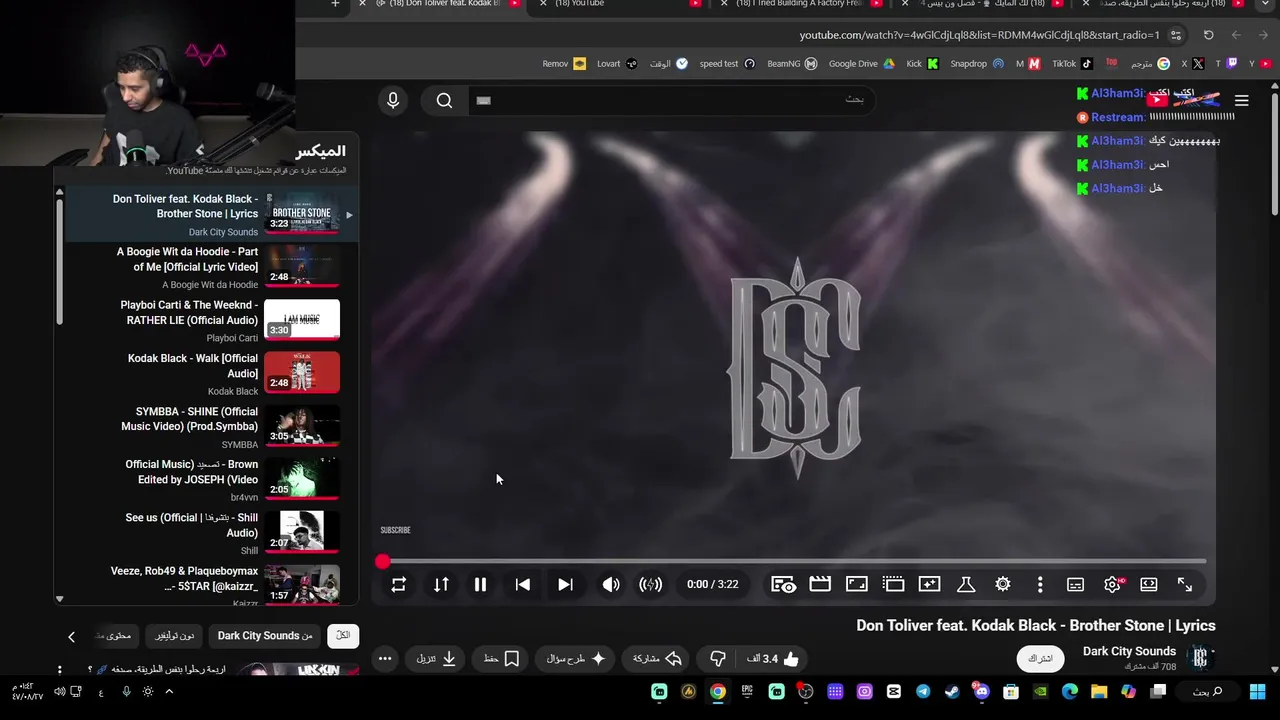This screenshot has height=720, width=1280.
Task: Switch player to theater view
Action: (1149, 585)
